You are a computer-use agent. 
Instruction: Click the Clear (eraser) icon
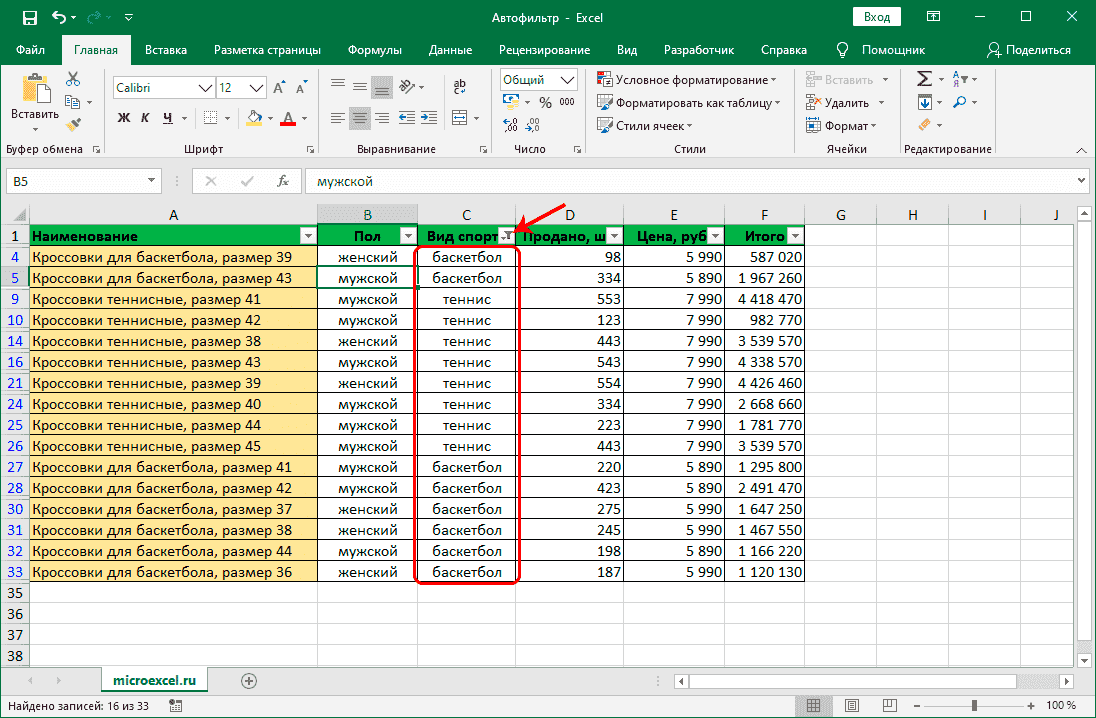(x=924, y=124)
